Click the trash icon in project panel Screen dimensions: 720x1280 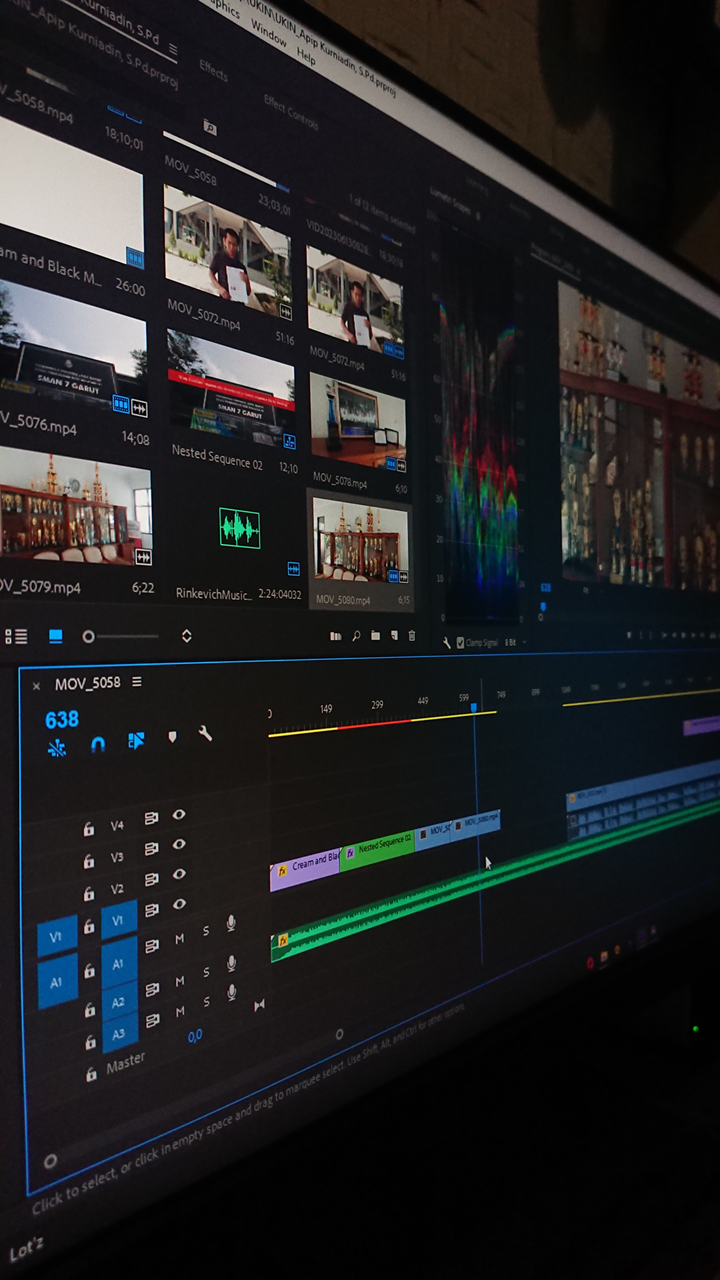point(411,635)
